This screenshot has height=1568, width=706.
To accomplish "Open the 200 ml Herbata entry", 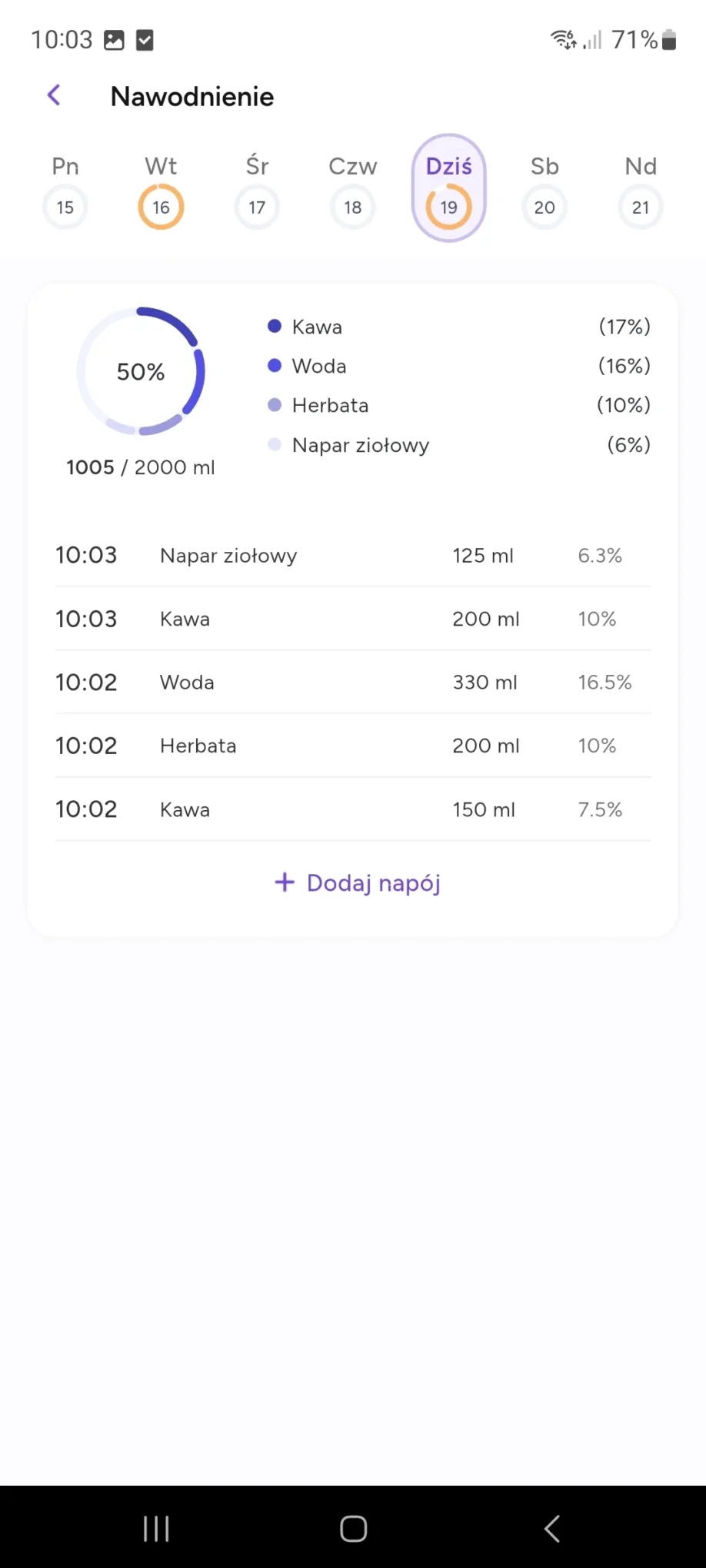I will 353,746.
